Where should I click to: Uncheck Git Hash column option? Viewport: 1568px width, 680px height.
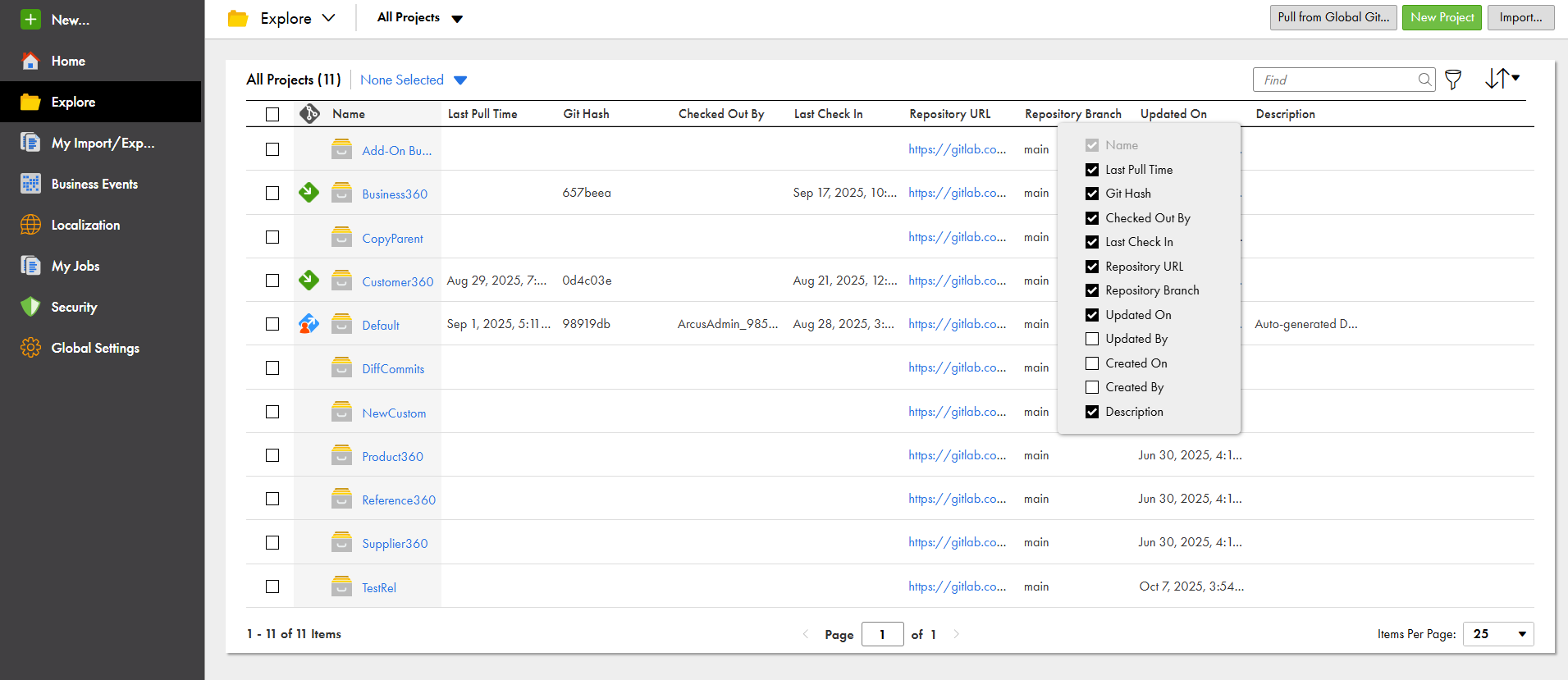1092,194
